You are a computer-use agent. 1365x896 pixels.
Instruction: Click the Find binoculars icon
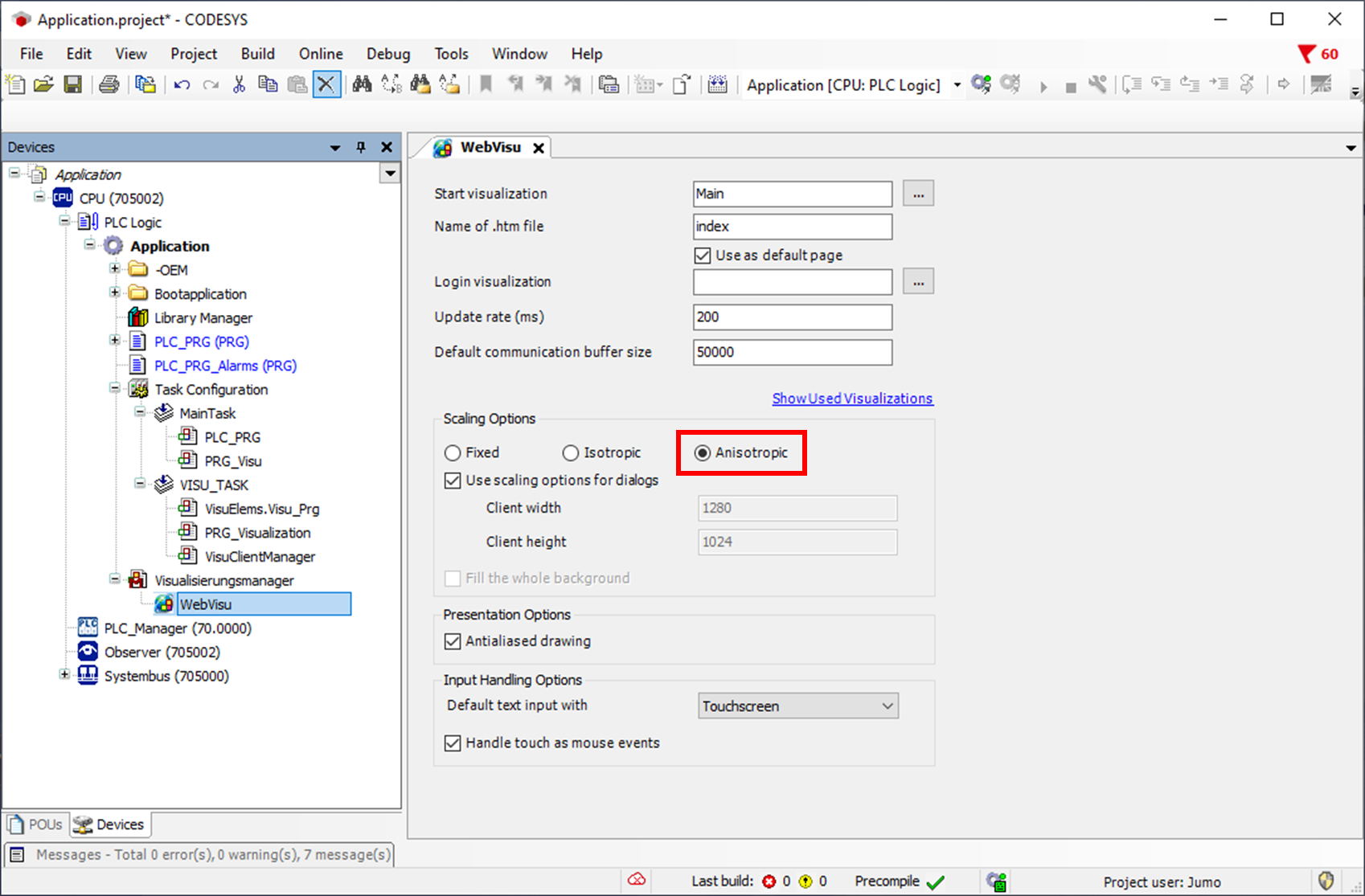tap(362, 84)
